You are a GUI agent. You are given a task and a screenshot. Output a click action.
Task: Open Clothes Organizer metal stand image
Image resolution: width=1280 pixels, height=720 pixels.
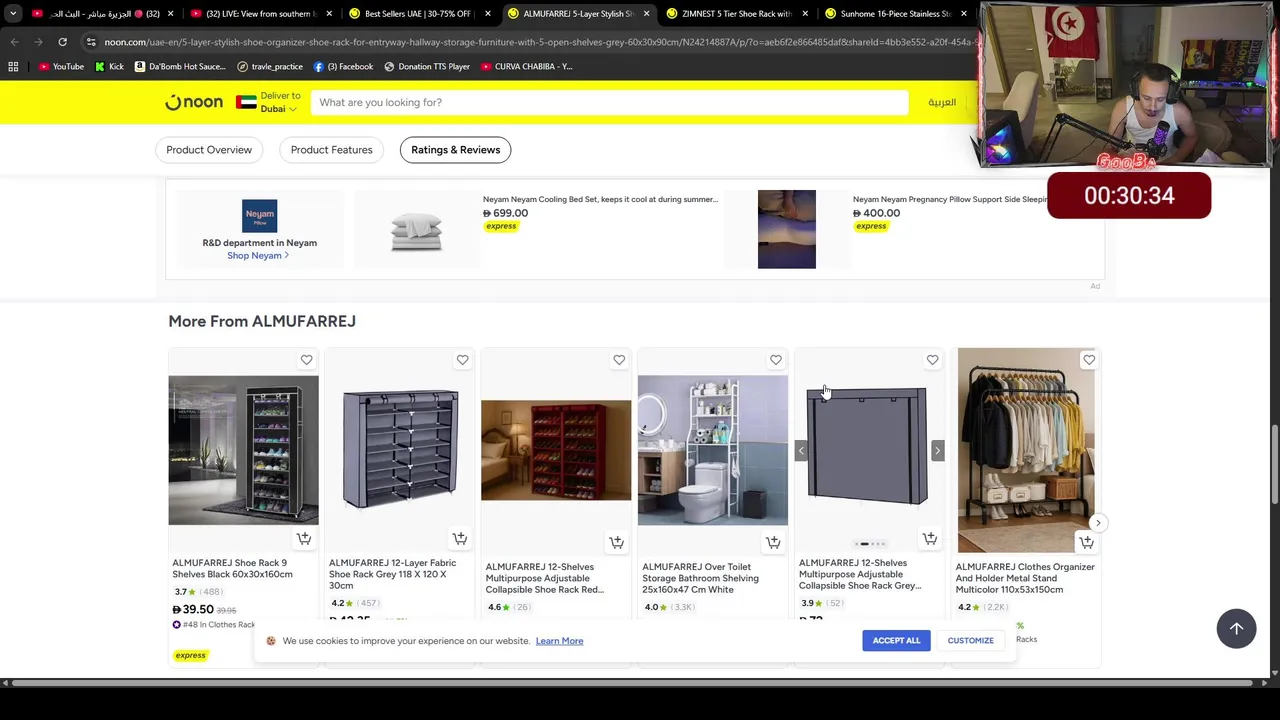(x=1026, y=450)
